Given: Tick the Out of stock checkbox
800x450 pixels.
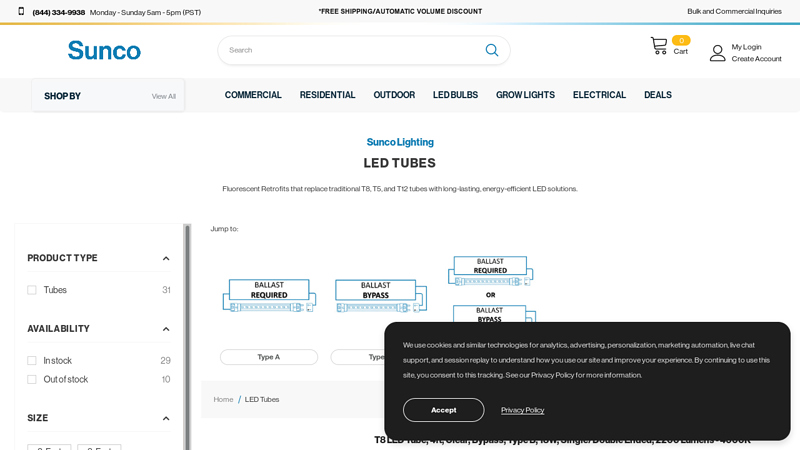Looking at the screenshot, I should click(x=32, y=380).
